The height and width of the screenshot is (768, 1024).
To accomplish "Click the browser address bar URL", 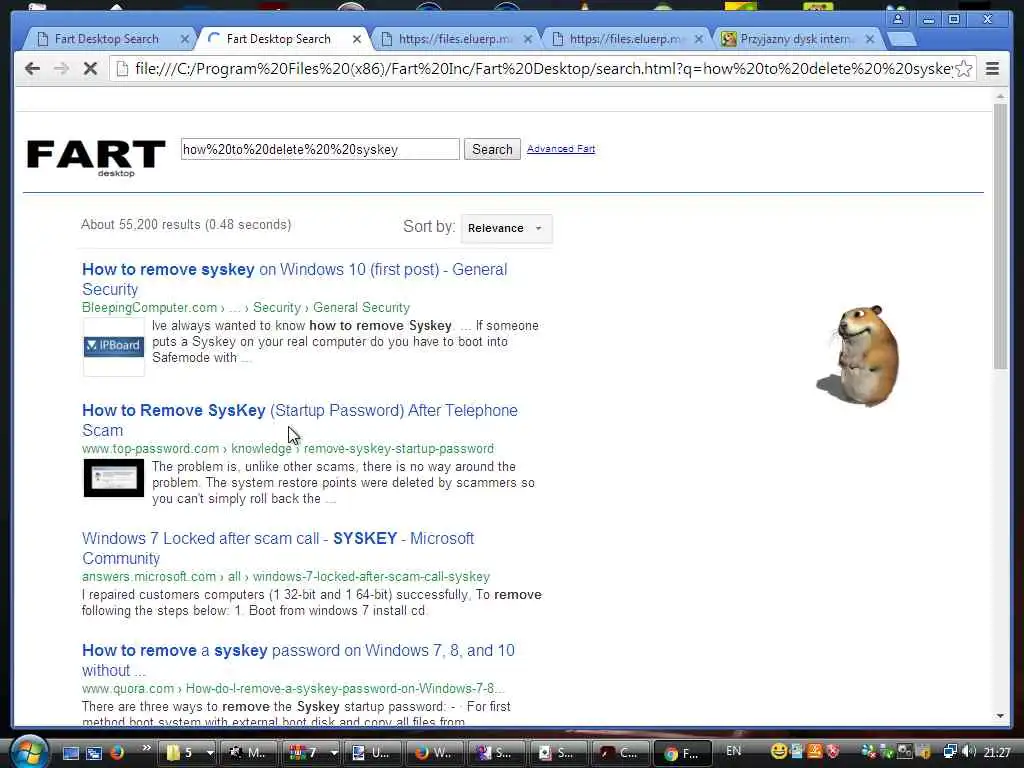I will coord(542,69).
